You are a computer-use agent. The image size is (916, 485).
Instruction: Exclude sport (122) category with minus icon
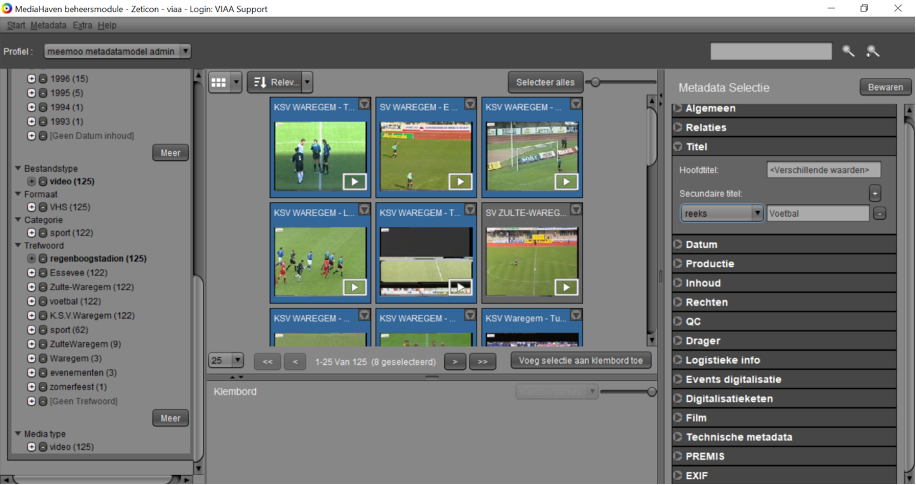(43, 233)
